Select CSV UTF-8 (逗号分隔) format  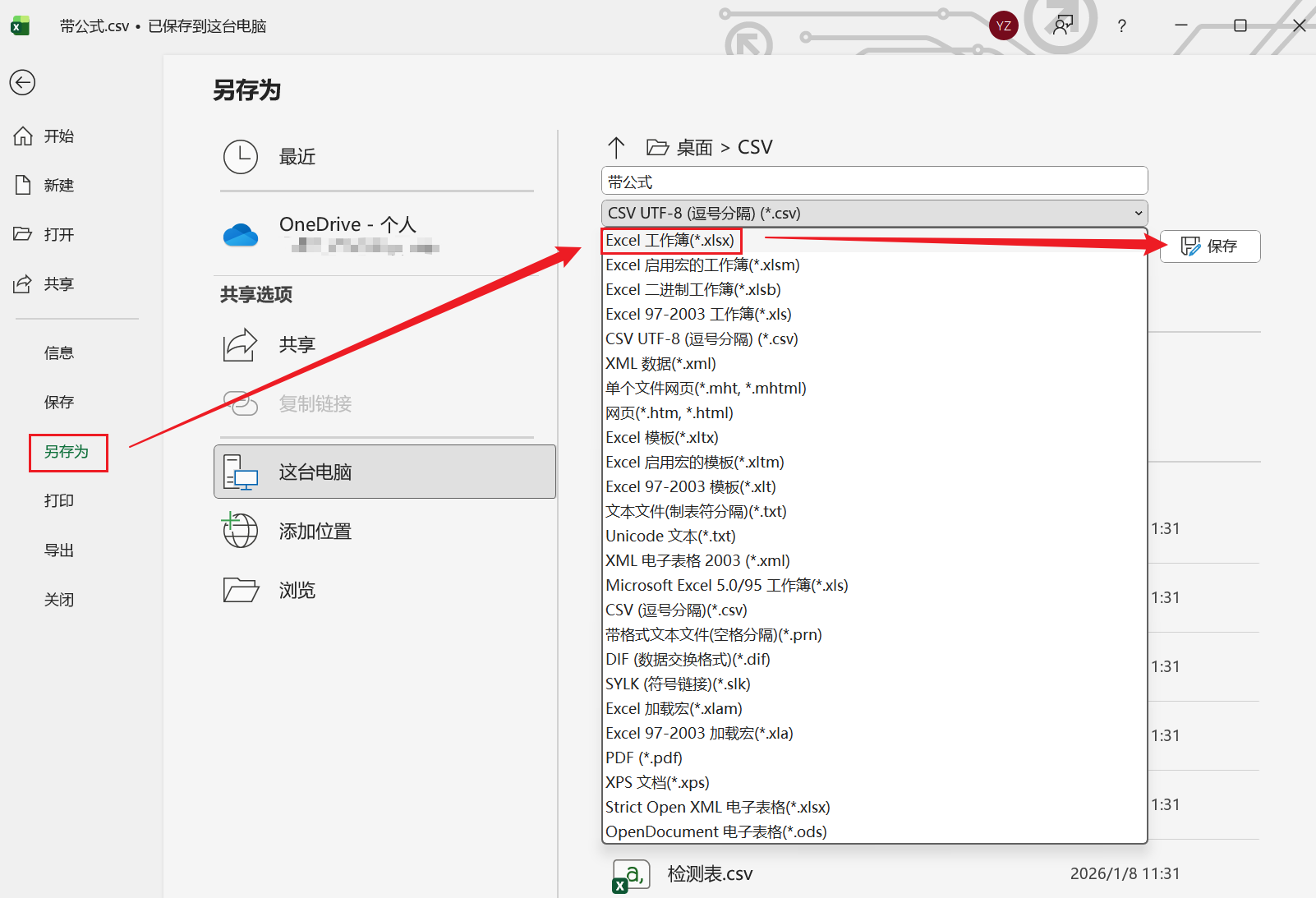[x=701, y=338]
